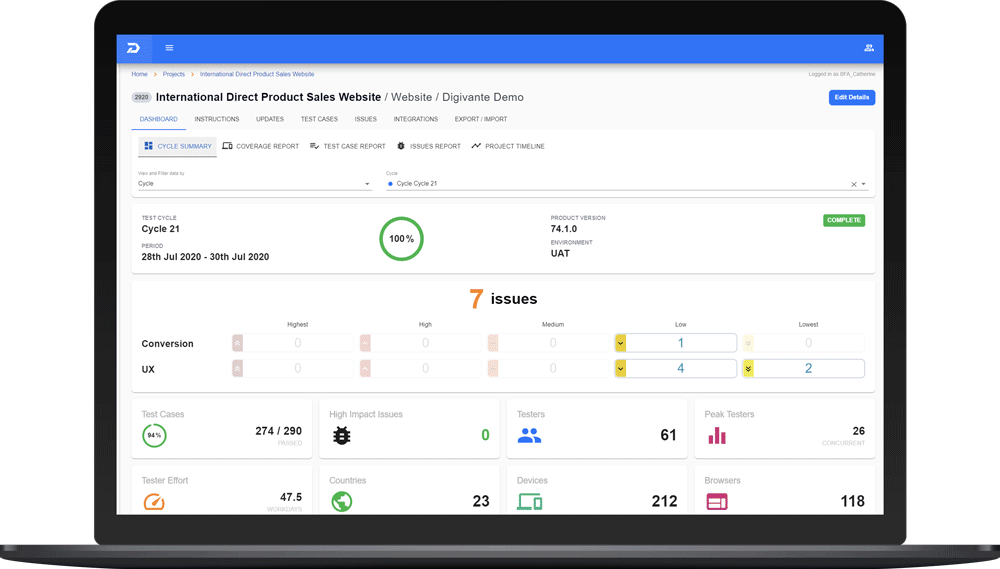Screen dimensions: 1000x569
Task: Click the Project Timeline chart icon
Action: (x=476, y=146)
